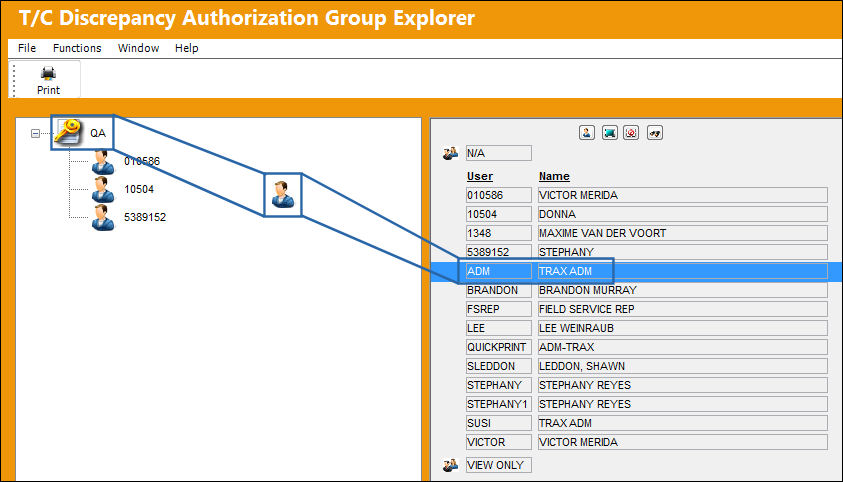Image resolution: width=843 pixels, height=482 pixels.
Task: Sort by the Name column header
Action: point(554,176)
